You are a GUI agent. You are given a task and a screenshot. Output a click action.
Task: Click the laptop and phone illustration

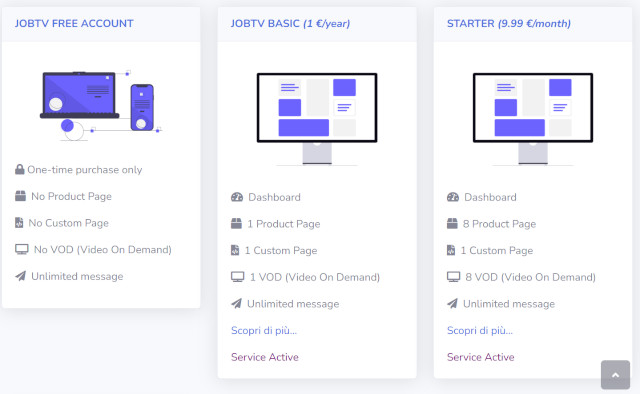click(101, 105)
